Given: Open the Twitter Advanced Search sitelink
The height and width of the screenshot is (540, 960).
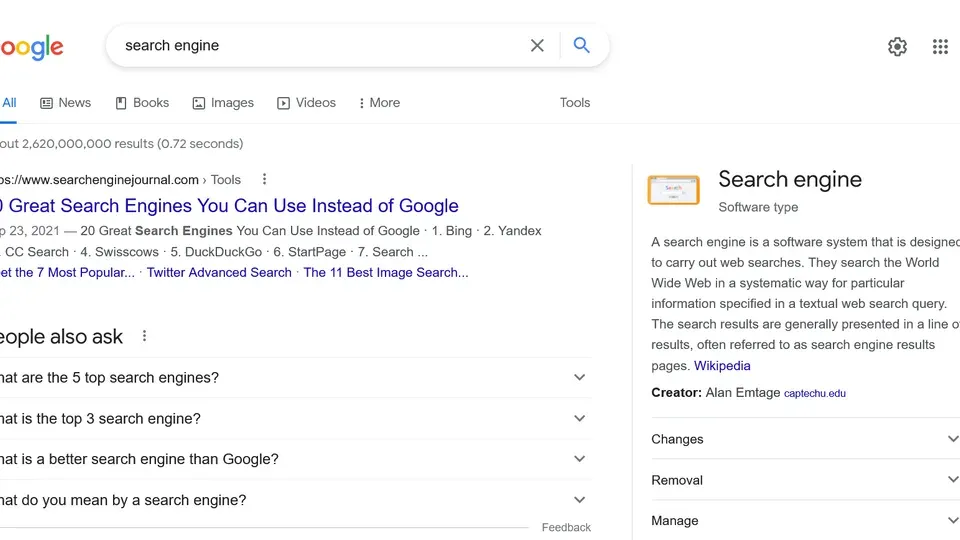Looking at the screenshot, I should click(x=219, y=272).
